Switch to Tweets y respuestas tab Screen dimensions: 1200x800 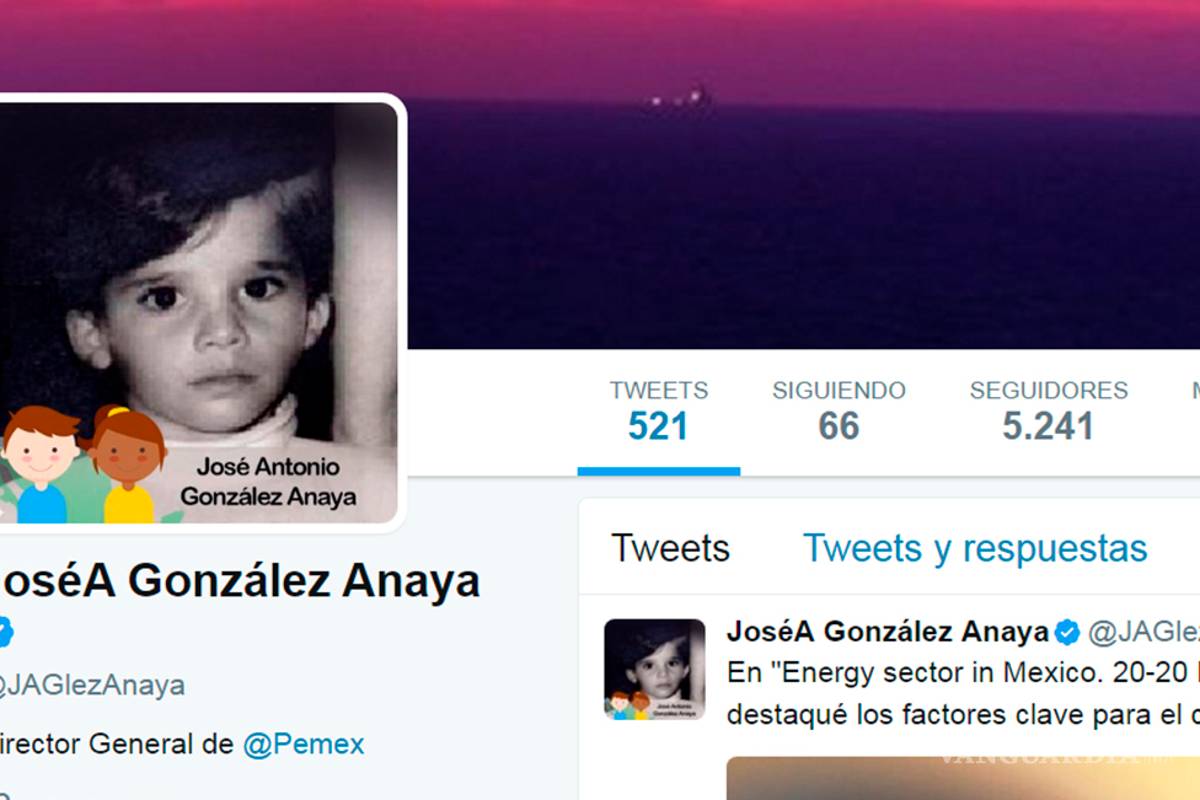[975, 548]
